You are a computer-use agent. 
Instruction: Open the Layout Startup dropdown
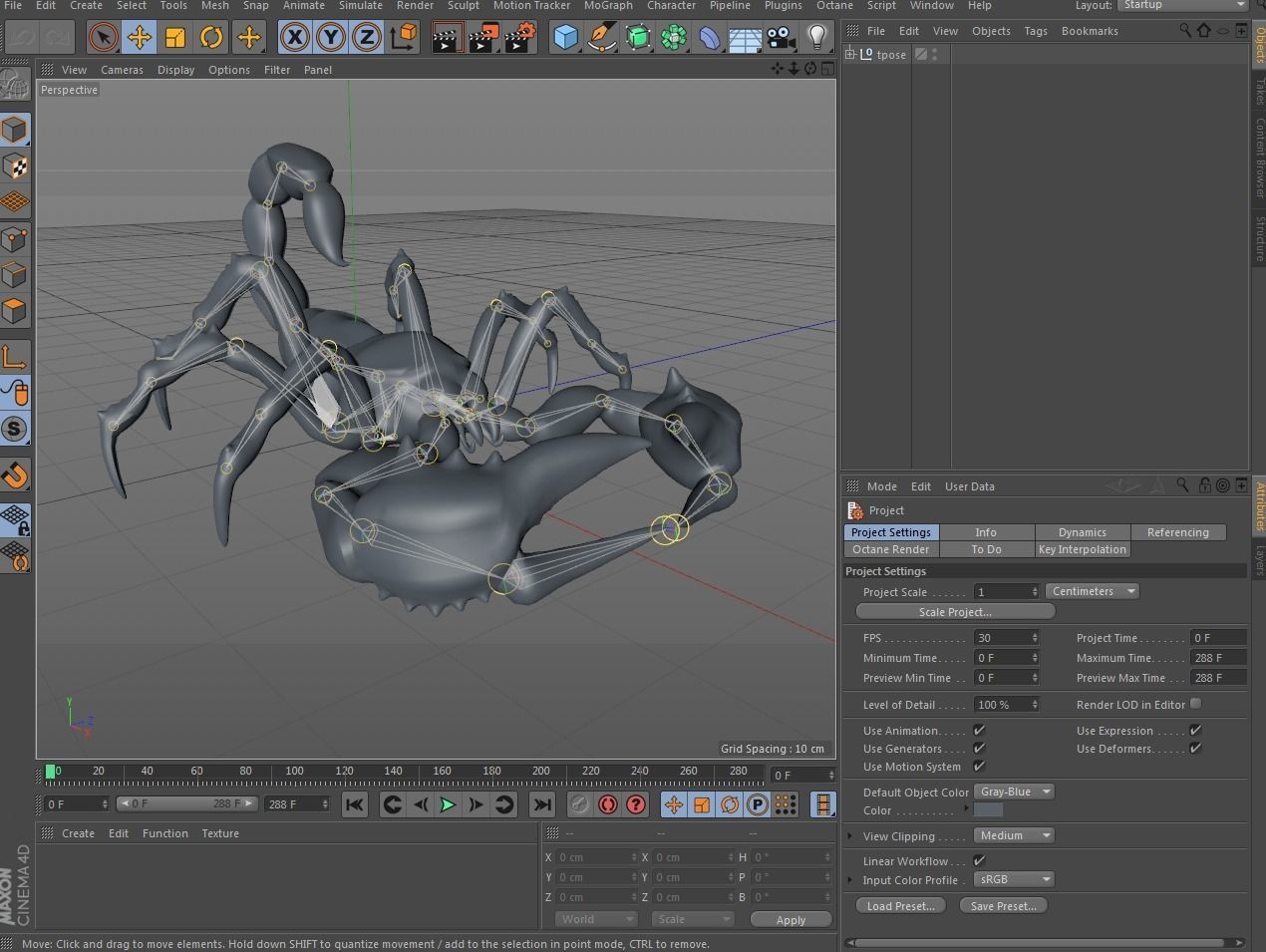1183,5
